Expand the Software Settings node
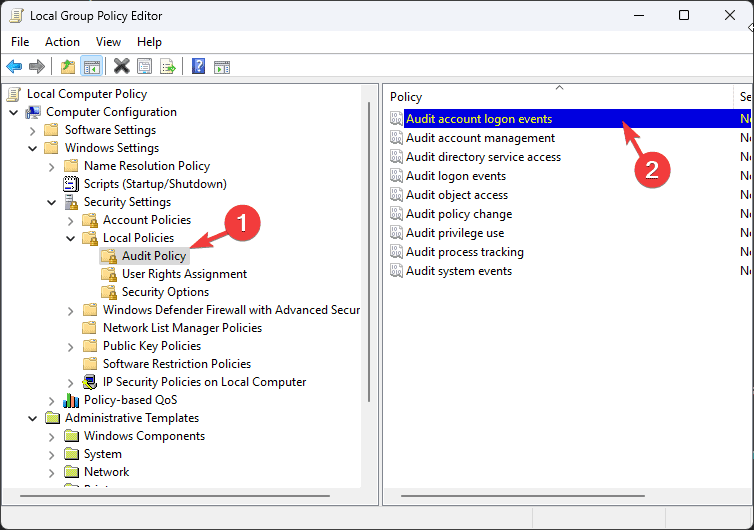The height and width of the screenshot is (530, 754). (x=32, y=131)
